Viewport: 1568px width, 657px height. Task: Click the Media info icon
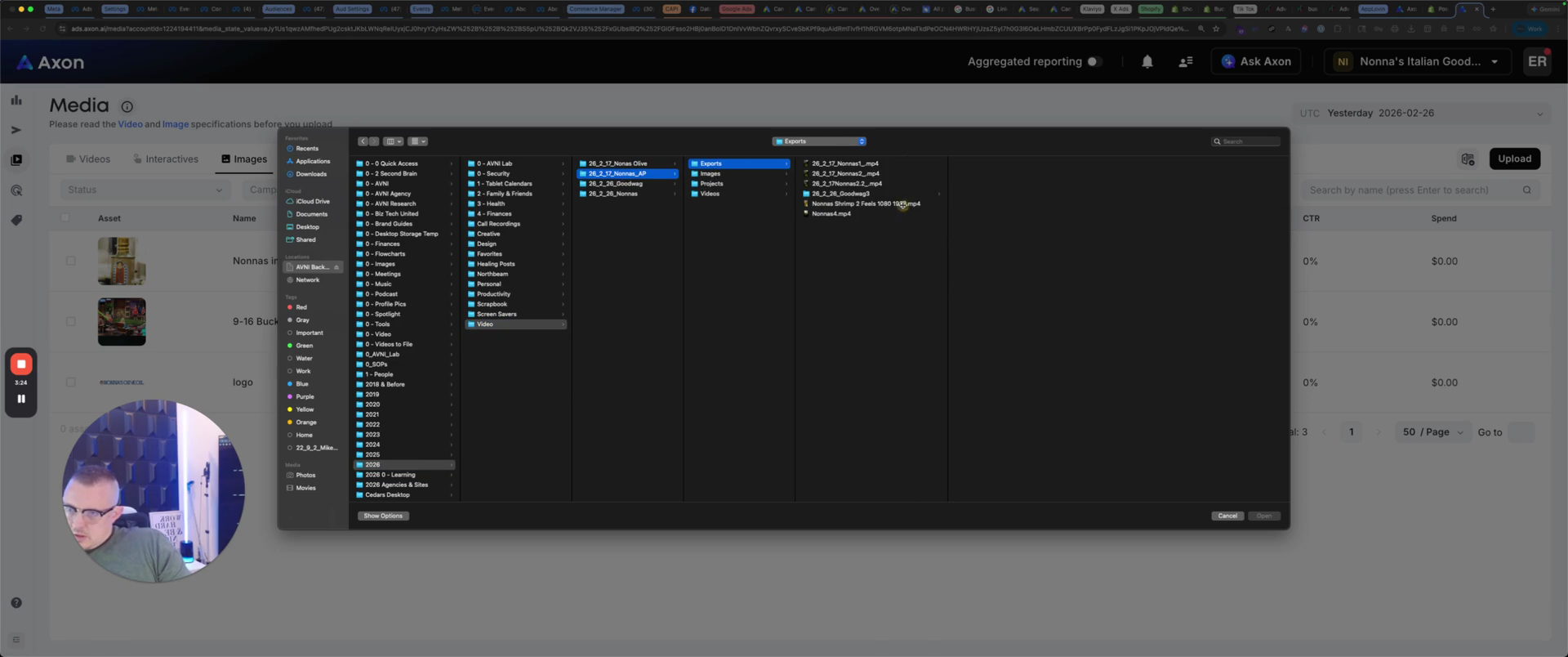[x=127, y=106]
